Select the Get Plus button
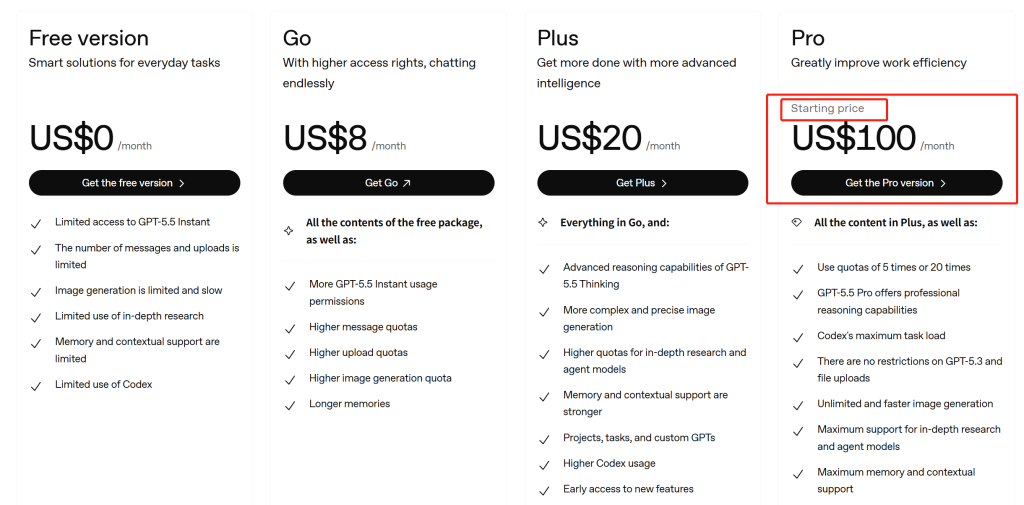The height and width of the screenshot is (505, 1024). tap(643, 183)
